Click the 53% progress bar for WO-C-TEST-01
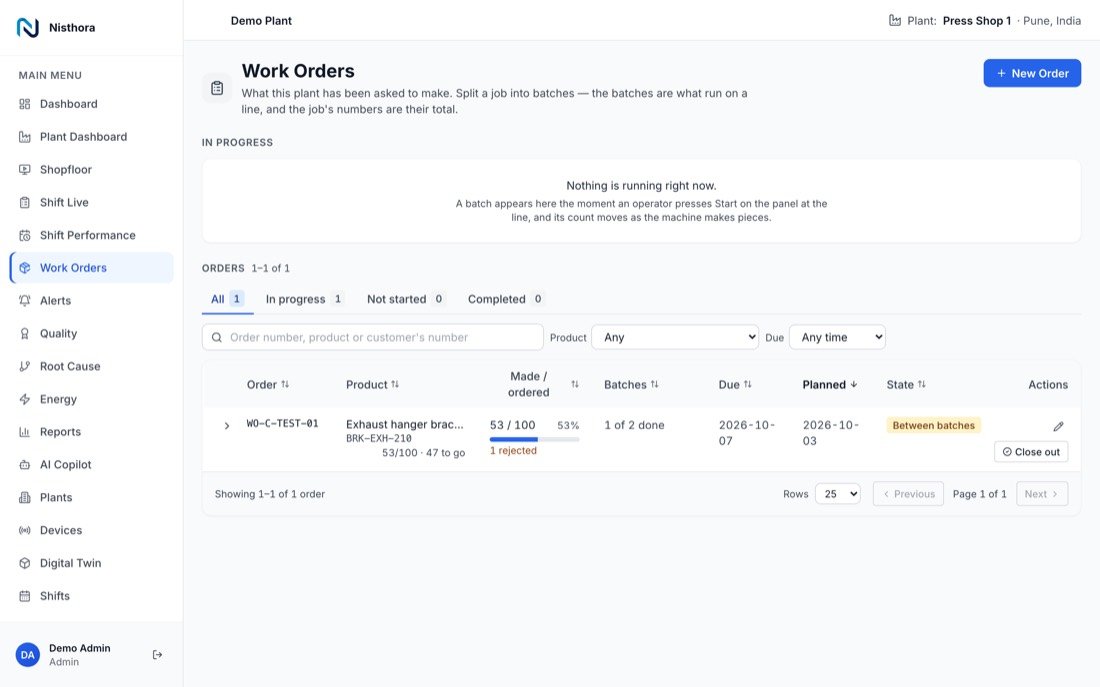 pyautogui.click(x=535, y=439)
